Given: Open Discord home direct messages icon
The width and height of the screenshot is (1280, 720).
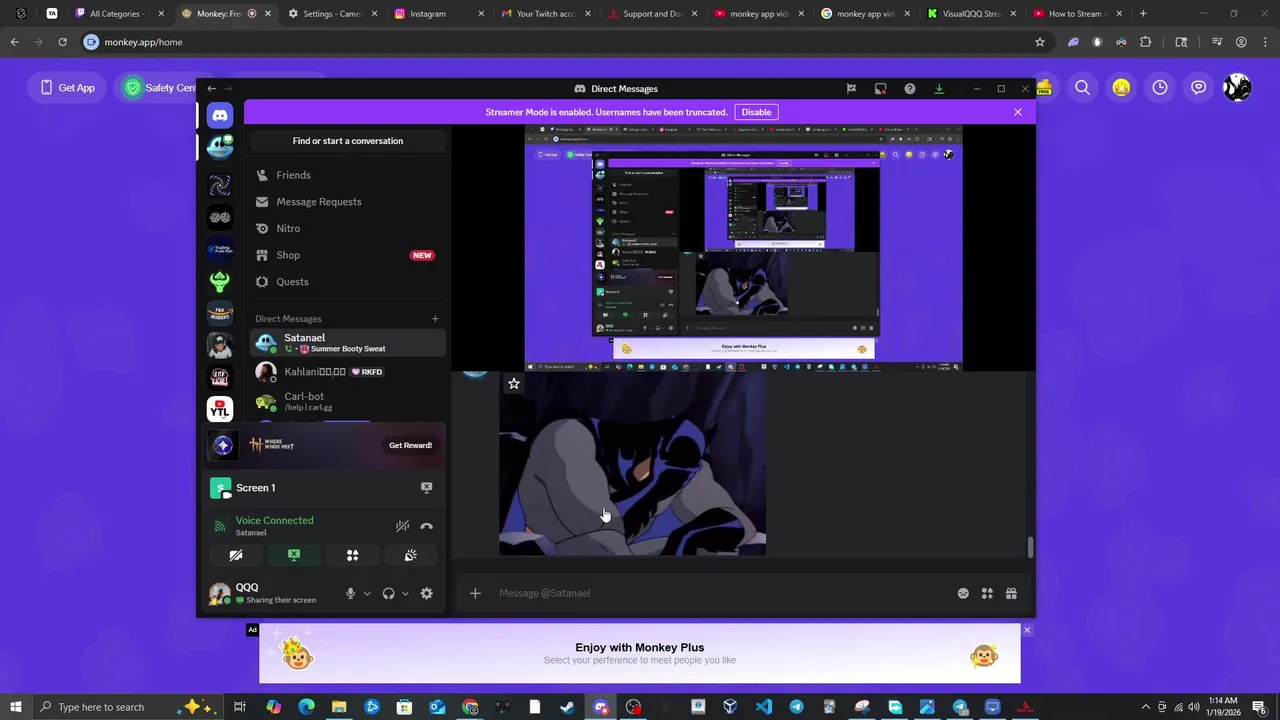Looking at the screenshot, I should [220, 115].
